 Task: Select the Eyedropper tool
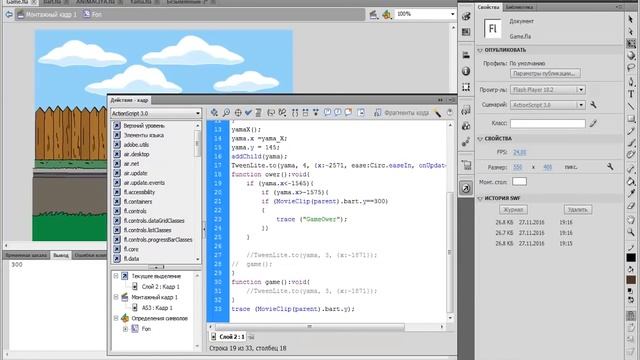tap(631, 193)
